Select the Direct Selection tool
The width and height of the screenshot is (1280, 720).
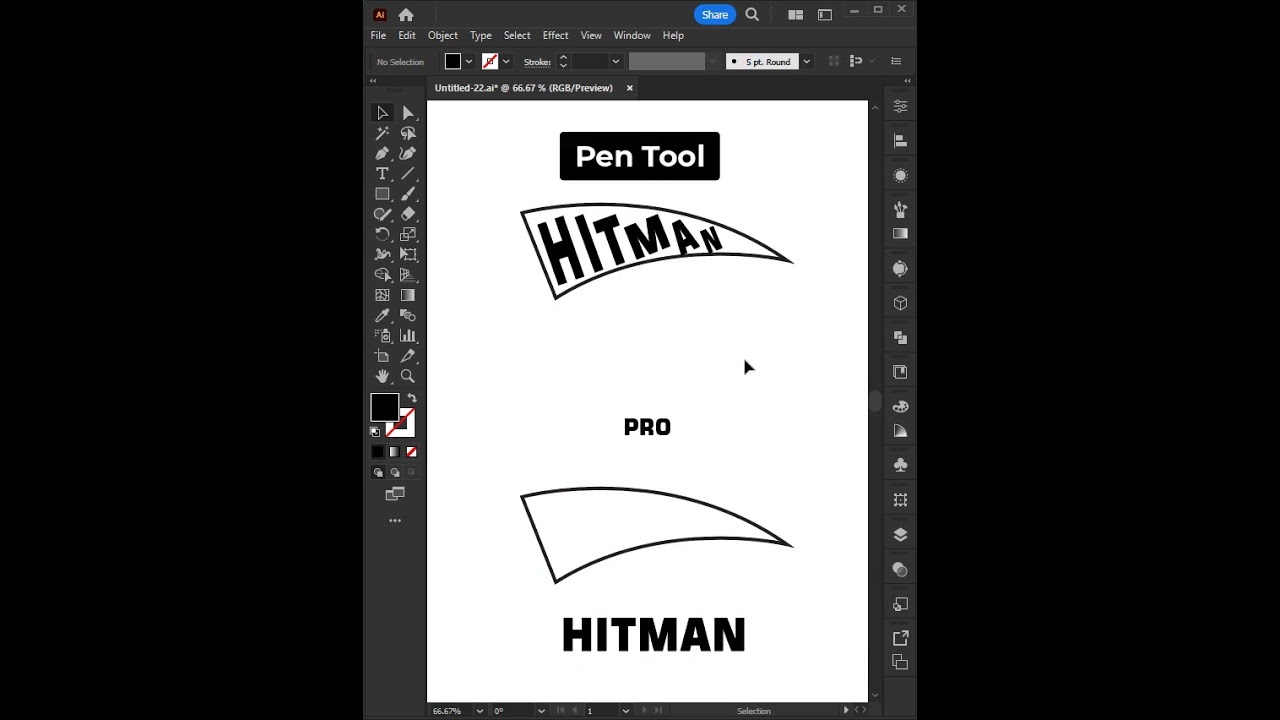[x=408, y=113]
